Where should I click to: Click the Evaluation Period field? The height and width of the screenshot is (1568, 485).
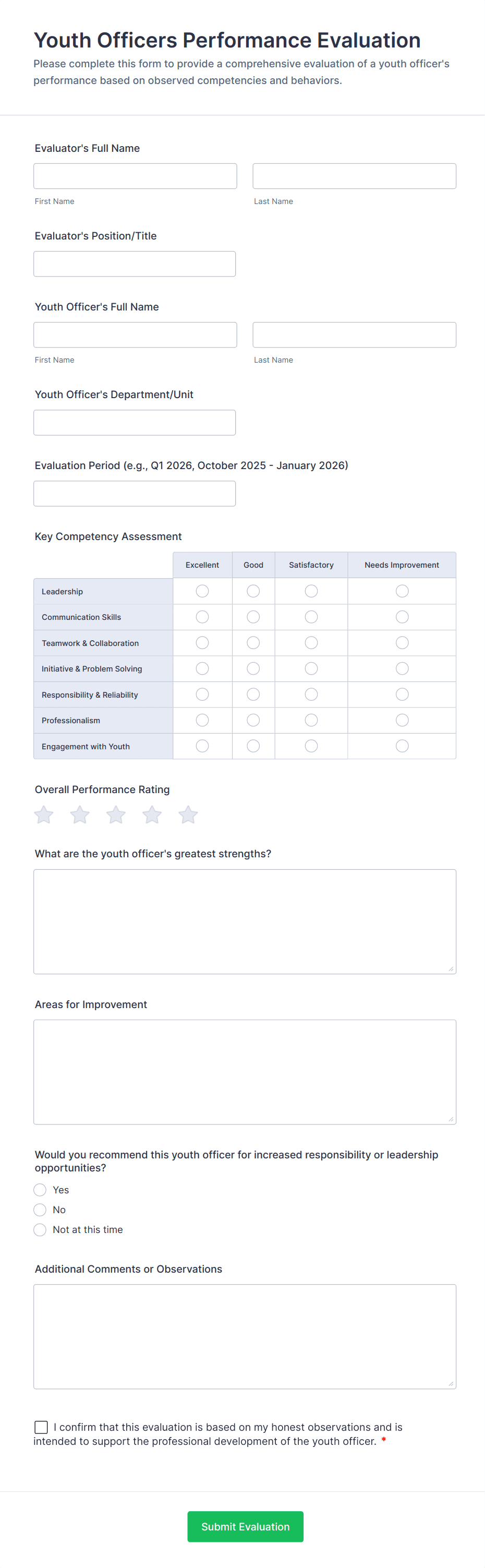[135, 493]
